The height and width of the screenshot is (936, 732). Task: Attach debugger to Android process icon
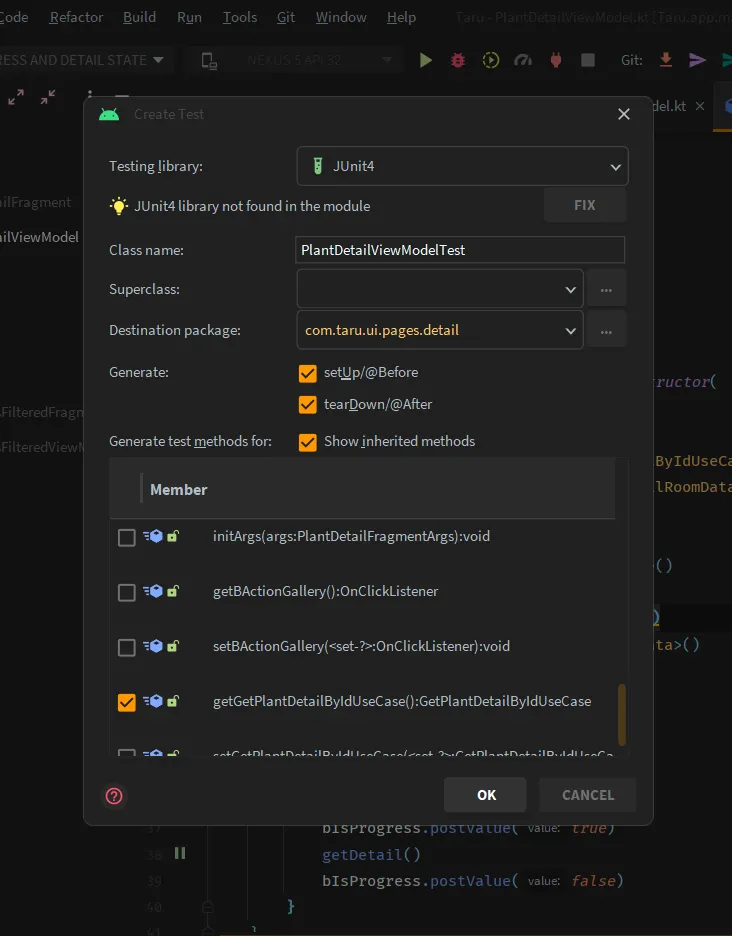point(556,60)
